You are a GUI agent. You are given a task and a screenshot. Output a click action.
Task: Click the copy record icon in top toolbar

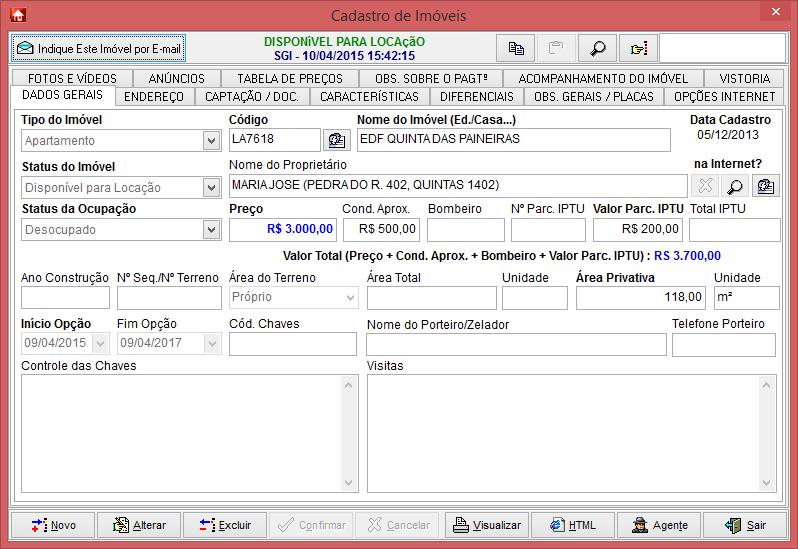[x=516, y=48]
